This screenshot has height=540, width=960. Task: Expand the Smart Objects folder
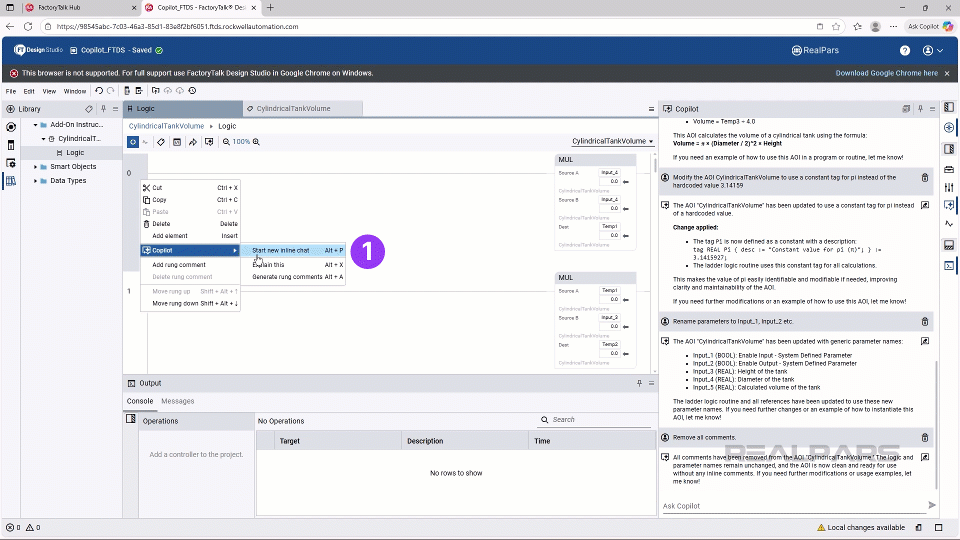click(x=36, y=167)
